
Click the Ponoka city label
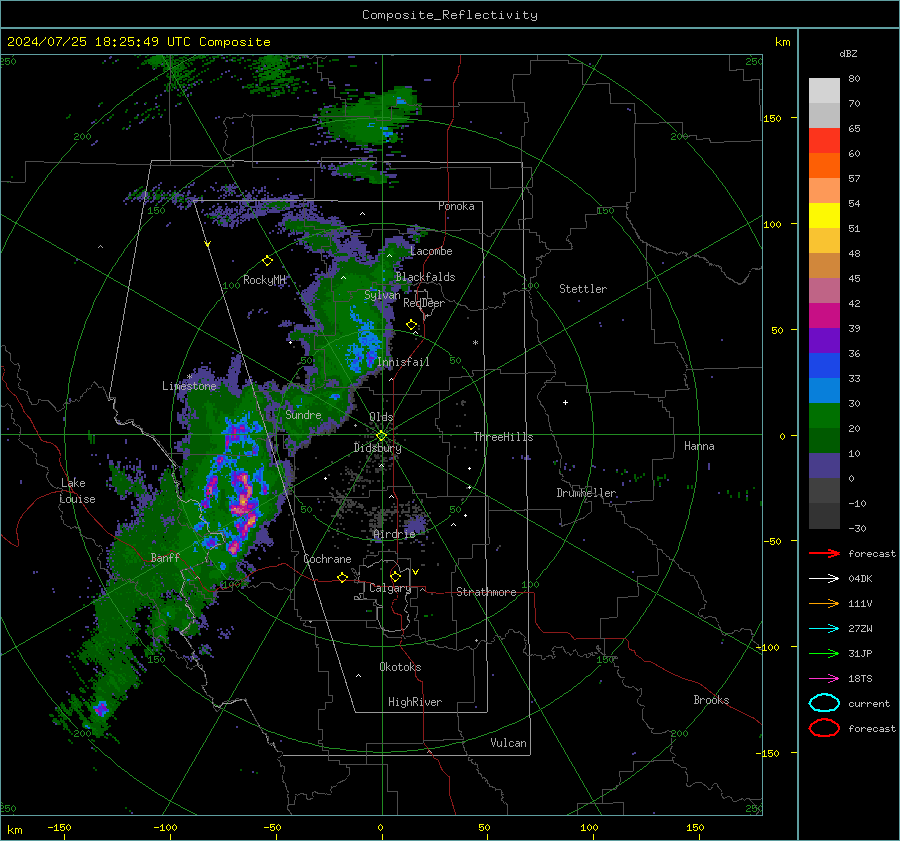coord(456,206)
